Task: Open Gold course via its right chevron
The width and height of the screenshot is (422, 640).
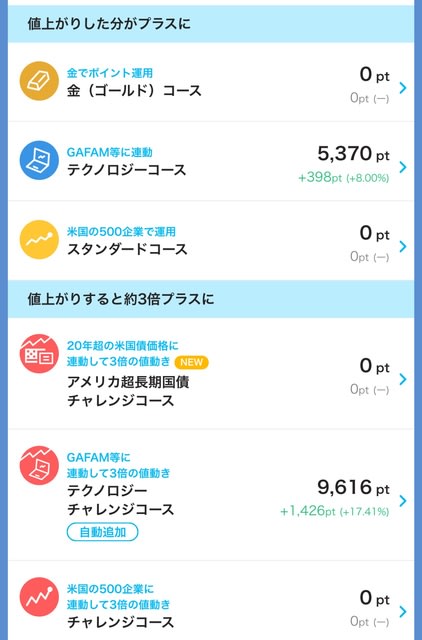Action: (403, 87)
